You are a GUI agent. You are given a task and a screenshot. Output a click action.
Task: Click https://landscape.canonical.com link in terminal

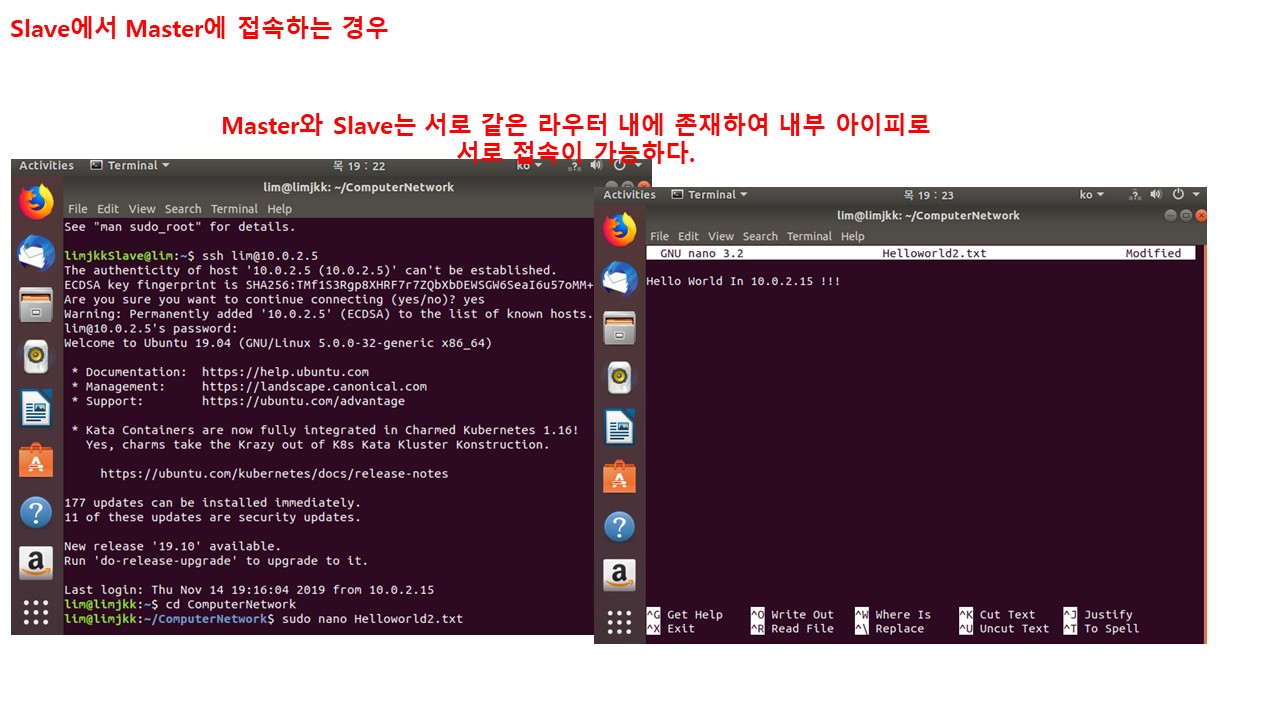[314, 386]
